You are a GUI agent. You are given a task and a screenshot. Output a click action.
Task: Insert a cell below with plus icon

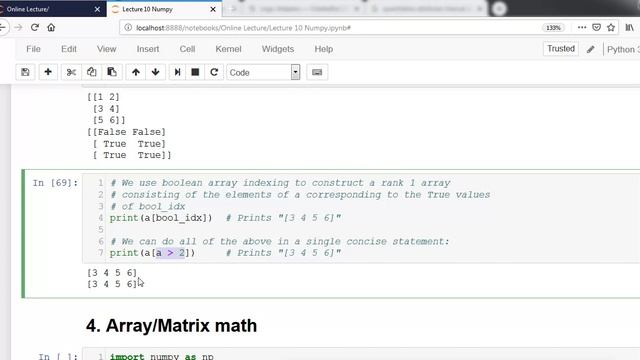pyautogui.click(x=48, y=72)
